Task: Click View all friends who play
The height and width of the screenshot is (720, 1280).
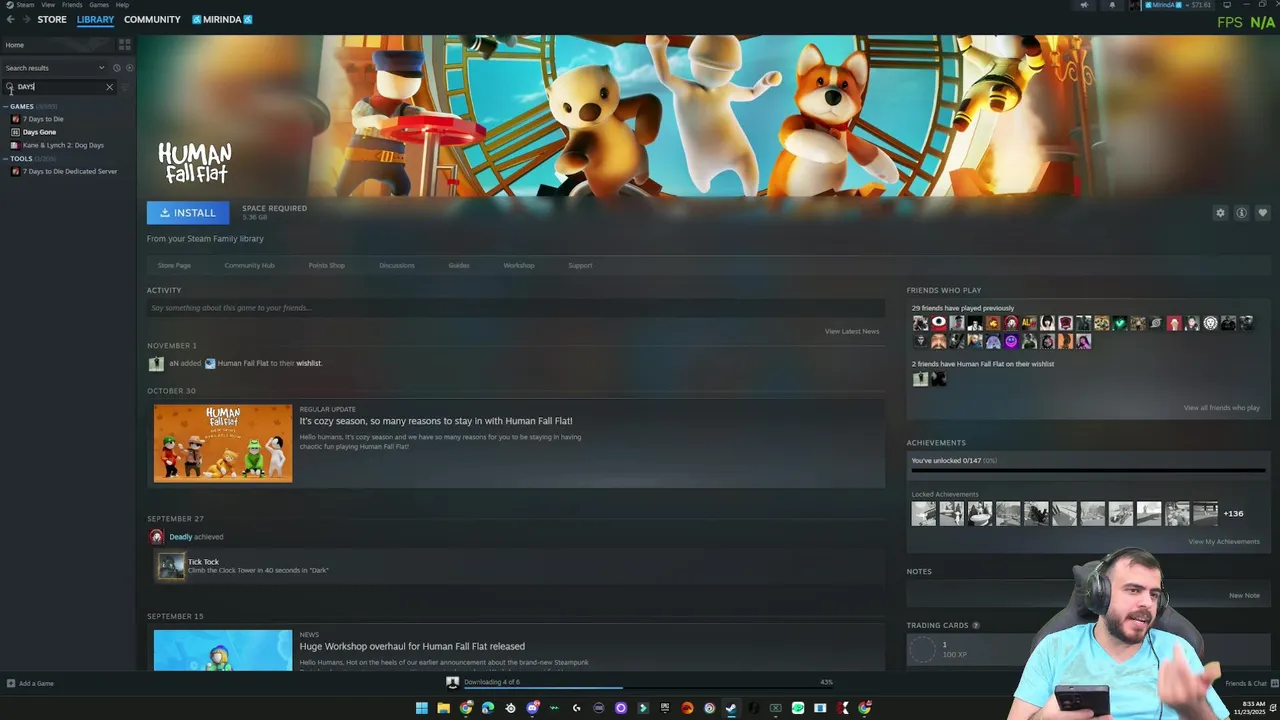Action: pos(1222,408)
